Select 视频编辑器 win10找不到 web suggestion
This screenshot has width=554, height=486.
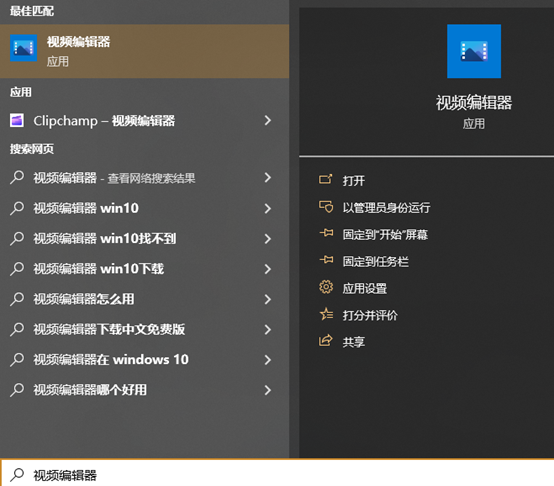coord(145,238)
